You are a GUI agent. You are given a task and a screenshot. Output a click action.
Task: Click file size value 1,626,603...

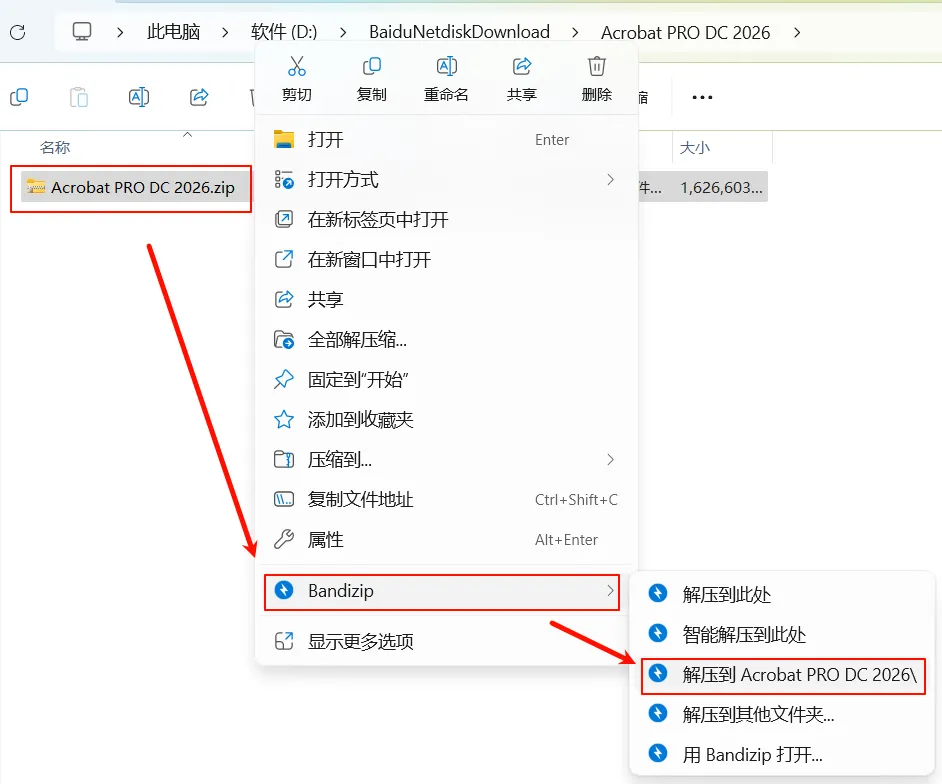pyautogui.click(x=722, y=187)
